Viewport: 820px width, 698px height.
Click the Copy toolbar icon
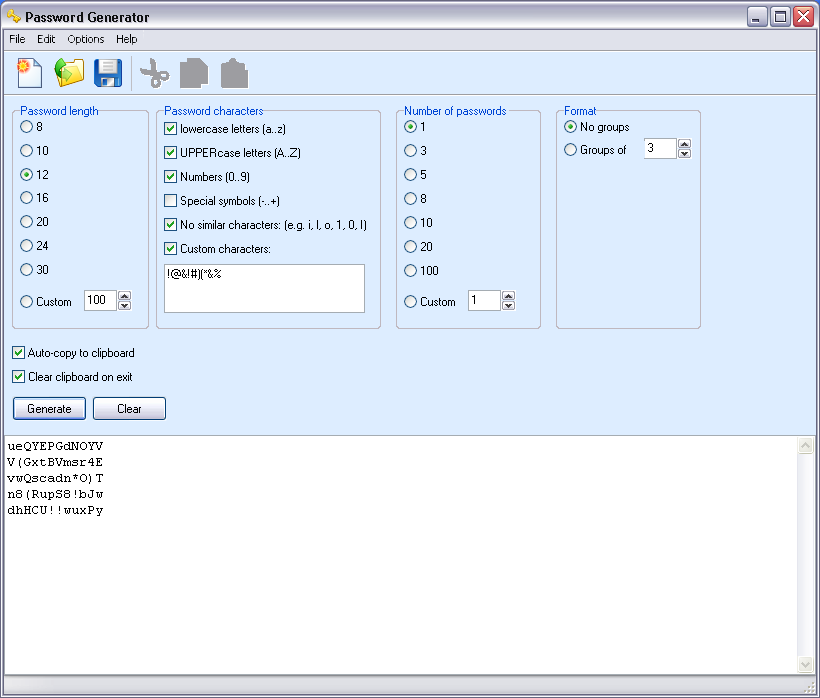(194, 73)
